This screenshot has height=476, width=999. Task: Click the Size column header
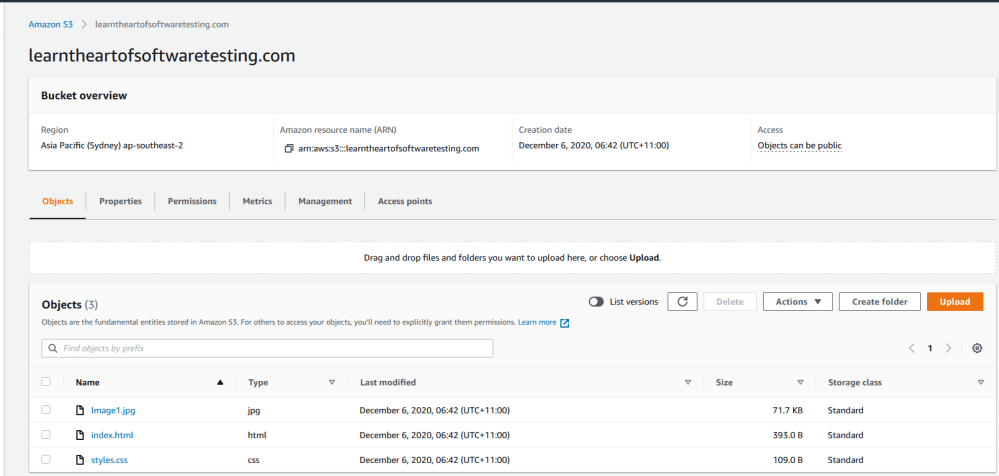724,382
